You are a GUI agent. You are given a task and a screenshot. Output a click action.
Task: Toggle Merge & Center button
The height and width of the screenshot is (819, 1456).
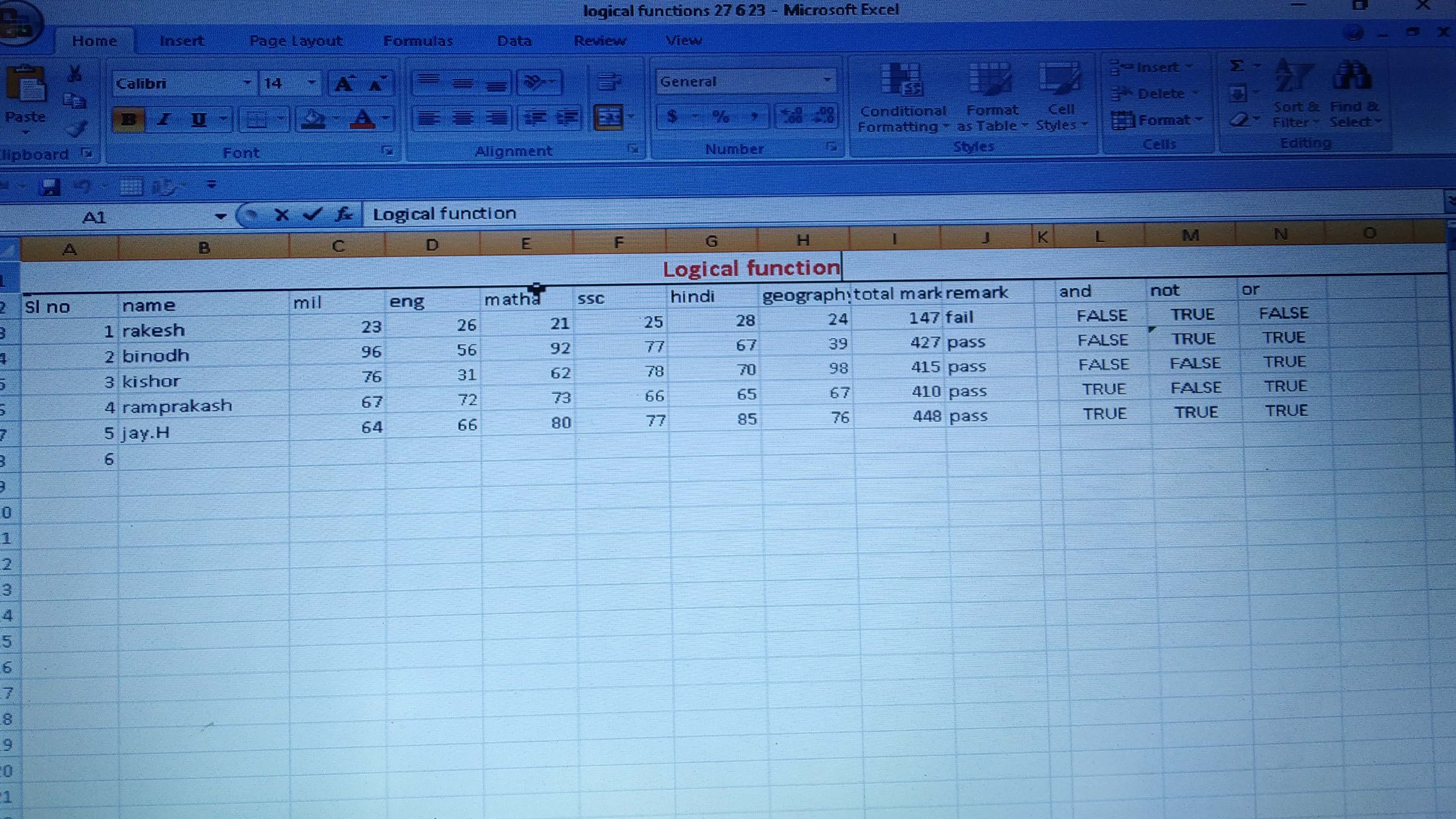tap(609, 118)
